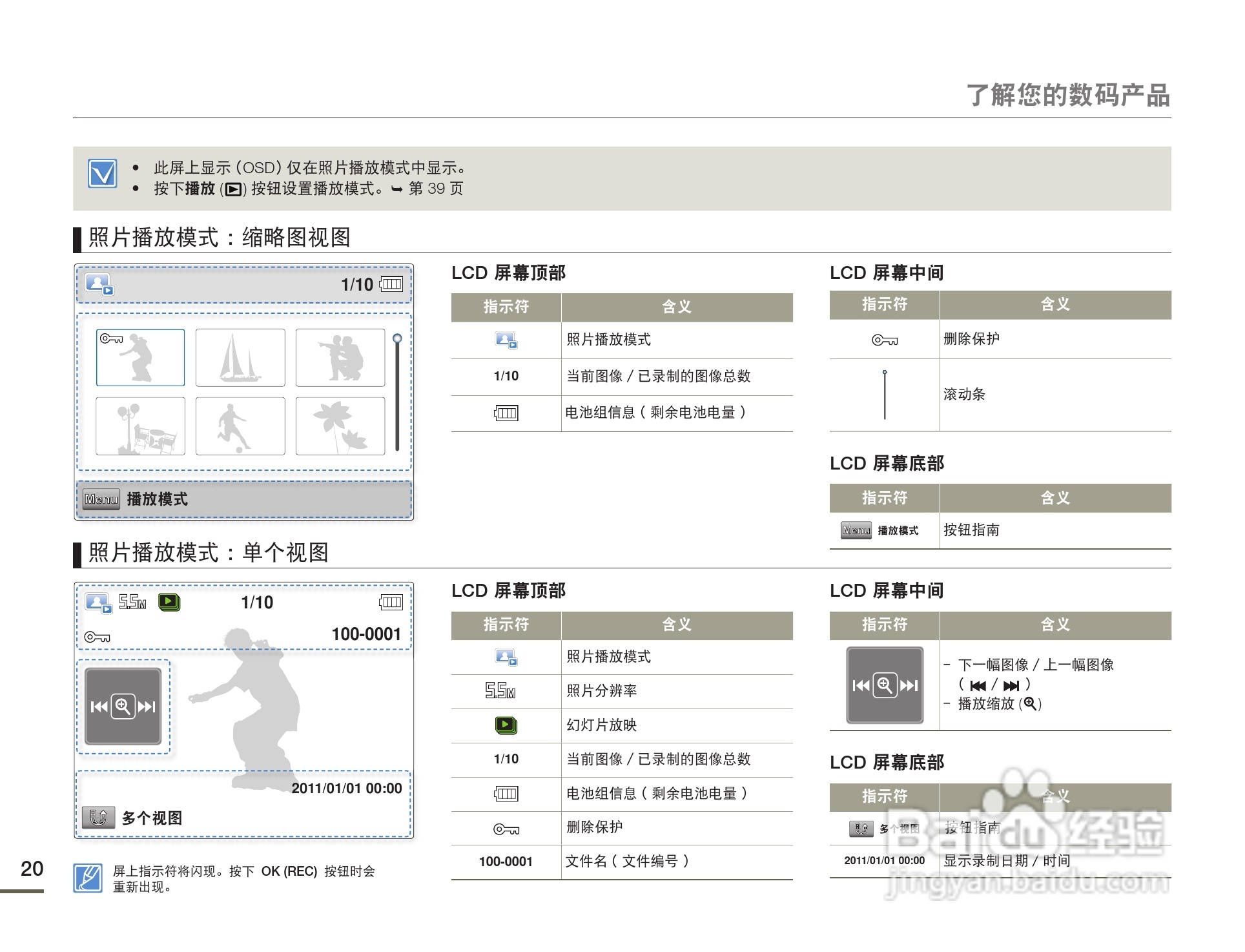The height and width of the screenshot is (952, 1245).
Task: Click the page number 20
Action: click(32, 869)
